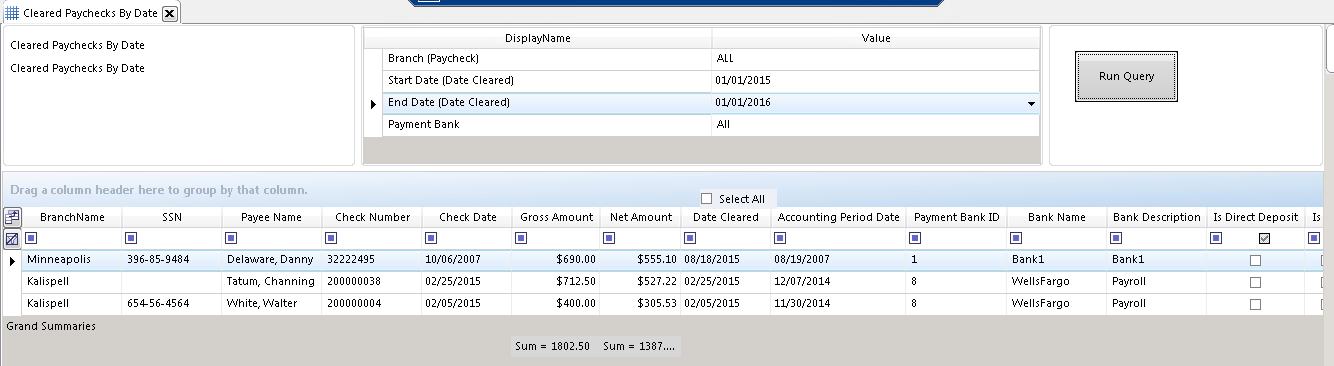
Task: Edit Start Date value 01/01/2015
Action: [x=875, y=81]
